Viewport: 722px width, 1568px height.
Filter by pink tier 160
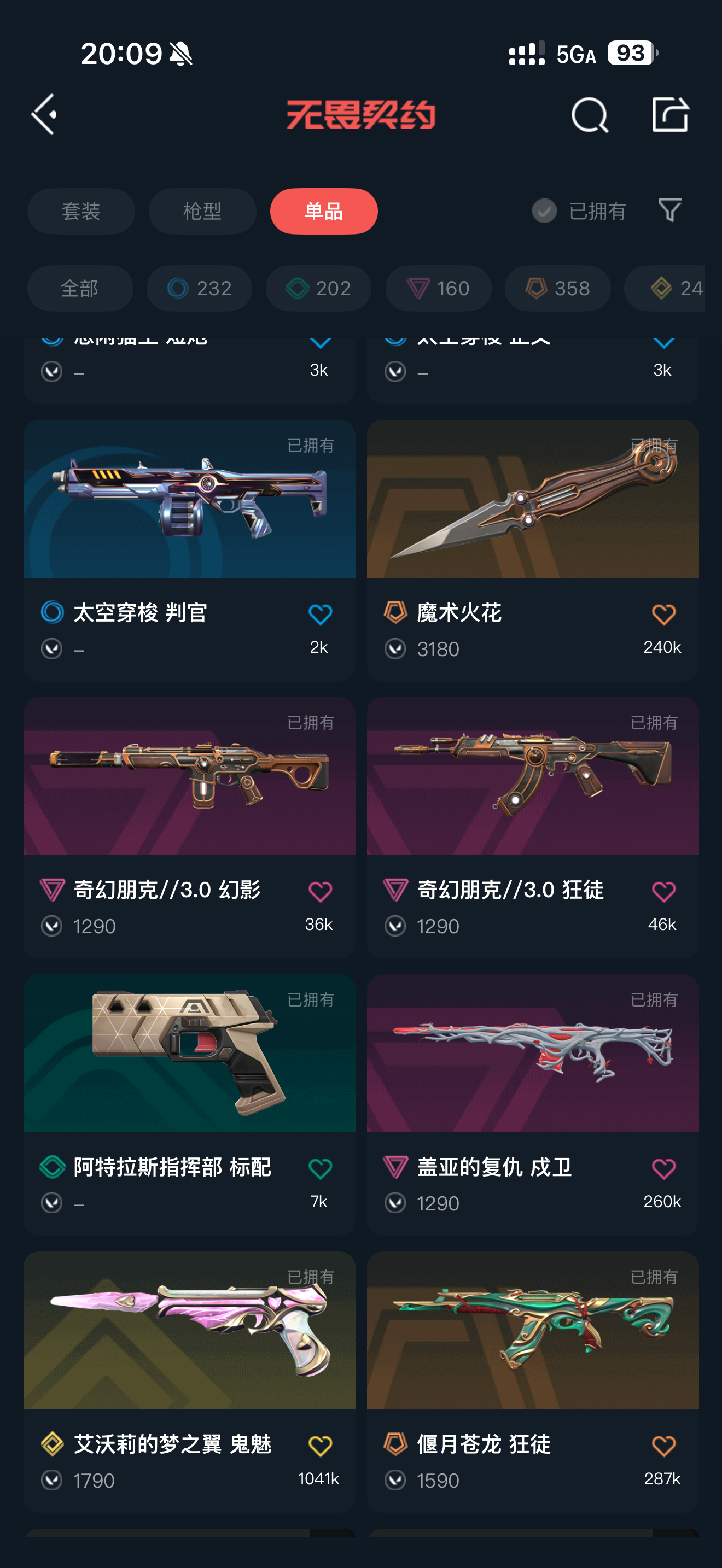pyautogui.click(x=438, y=288)
